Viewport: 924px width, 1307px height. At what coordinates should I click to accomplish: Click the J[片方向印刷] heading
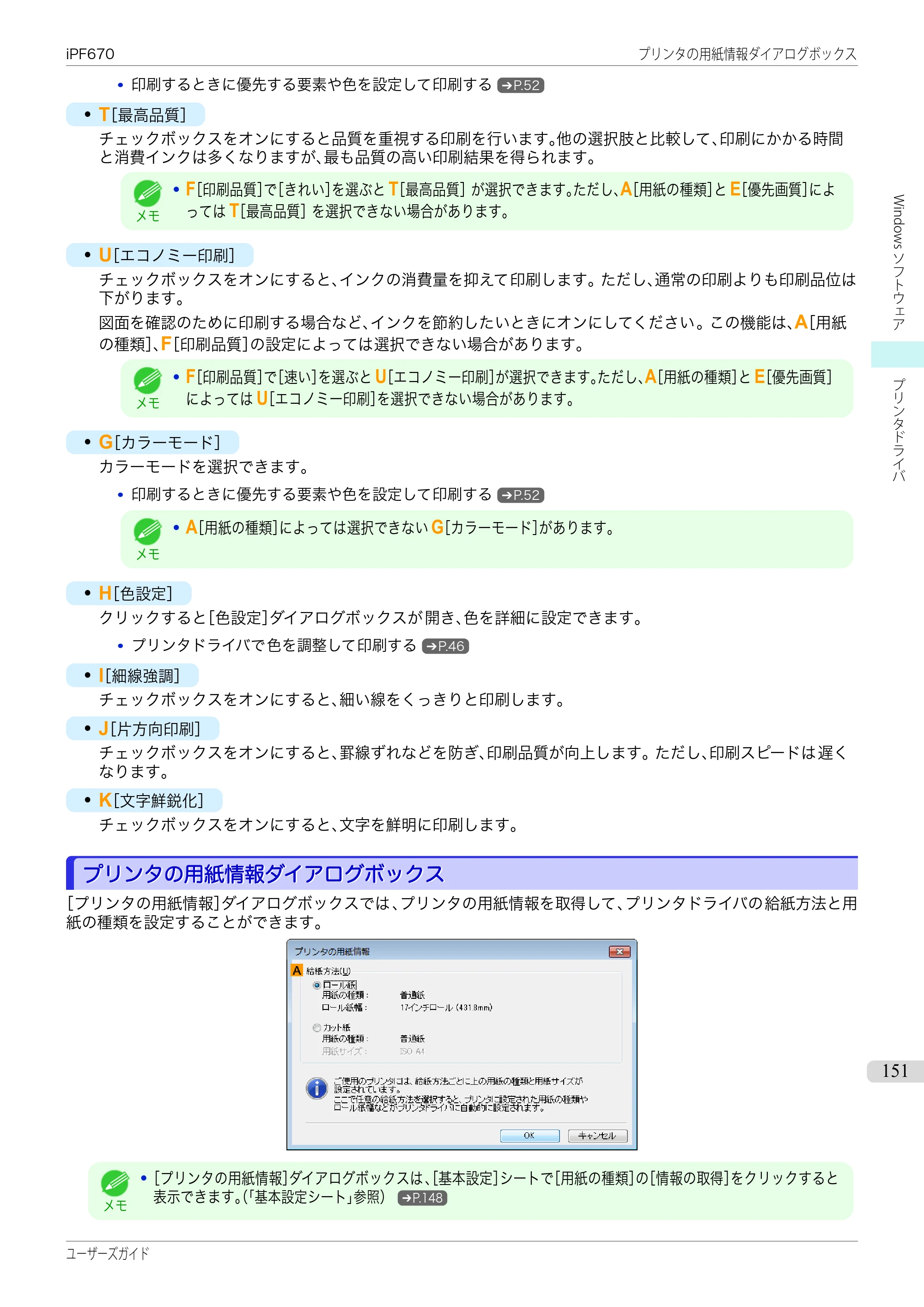point(143,728)
